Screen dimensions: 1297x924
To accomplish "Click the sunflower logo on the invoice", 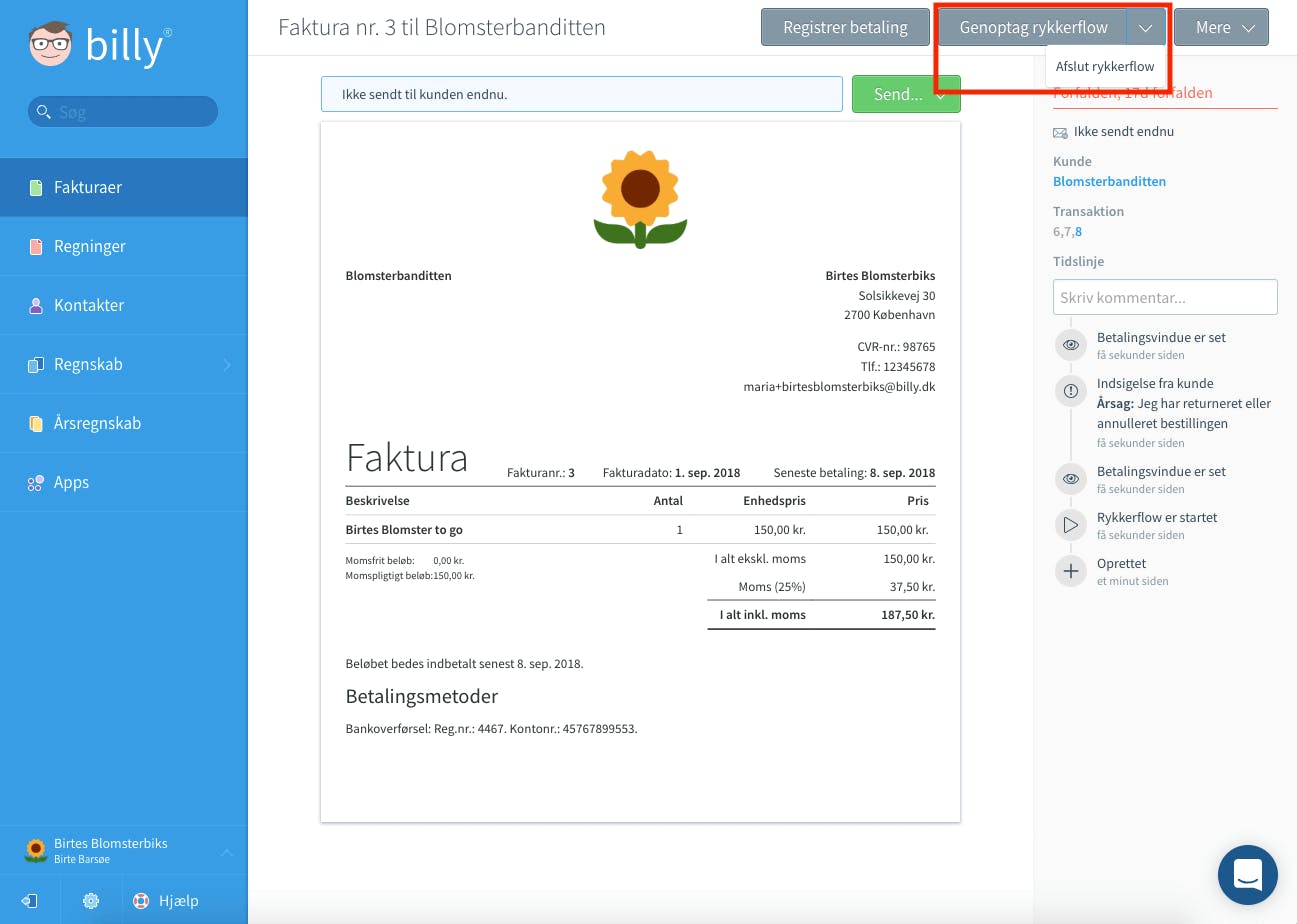I will (640, 199).
